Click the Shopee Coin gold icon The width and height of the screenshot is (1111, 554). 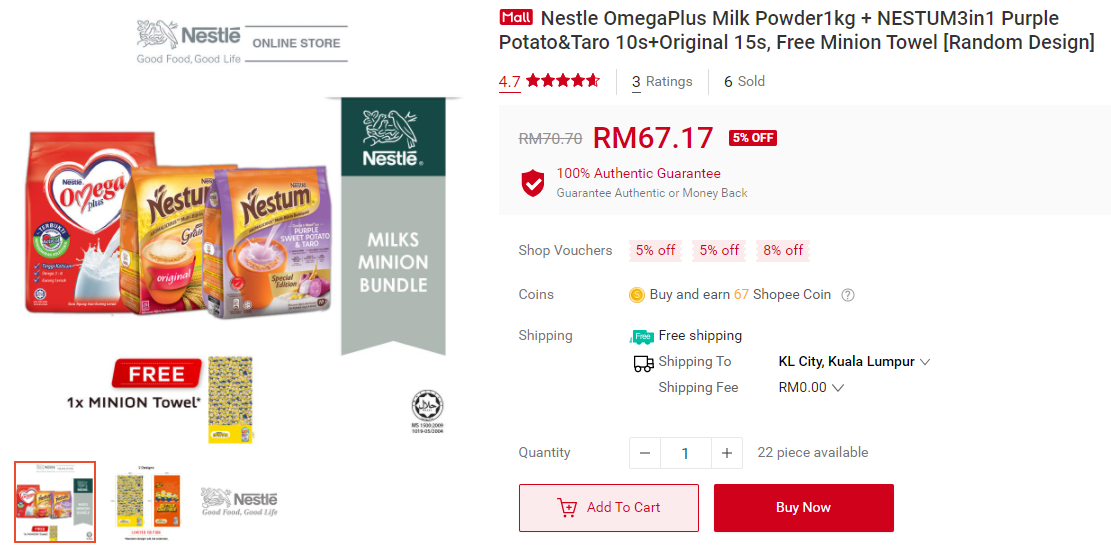[x=637, y=295]
